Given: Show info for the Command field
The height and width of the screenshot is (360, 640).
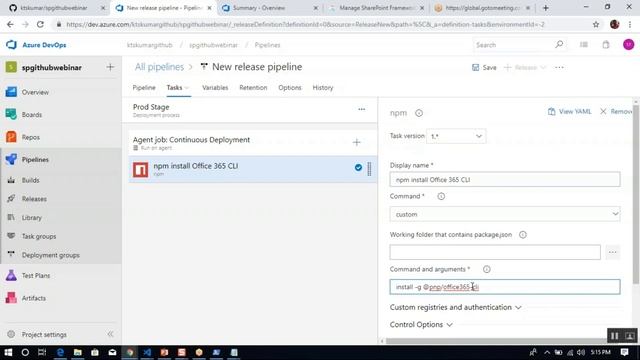Looking at the screenshot, I should click(441, 196).
